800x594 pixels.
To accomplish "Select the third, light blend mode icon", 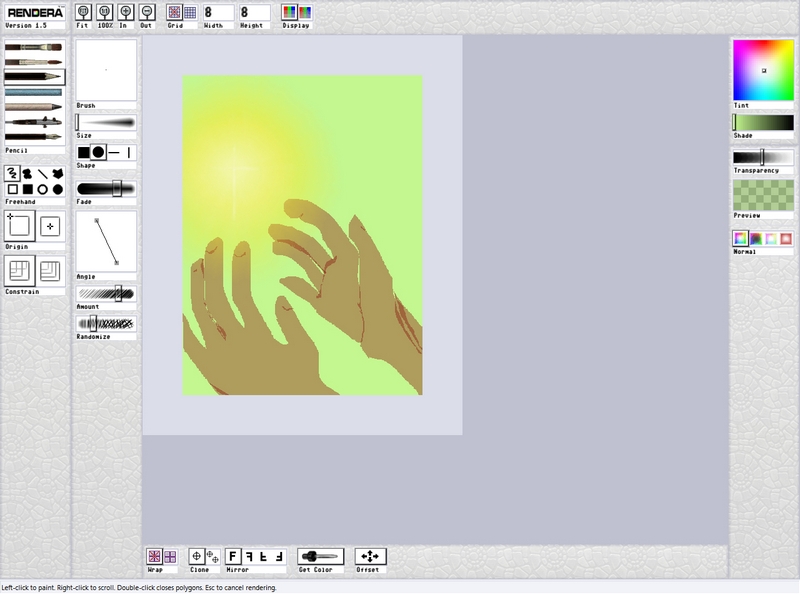I will pyautogui.click(x=771, y=238).
